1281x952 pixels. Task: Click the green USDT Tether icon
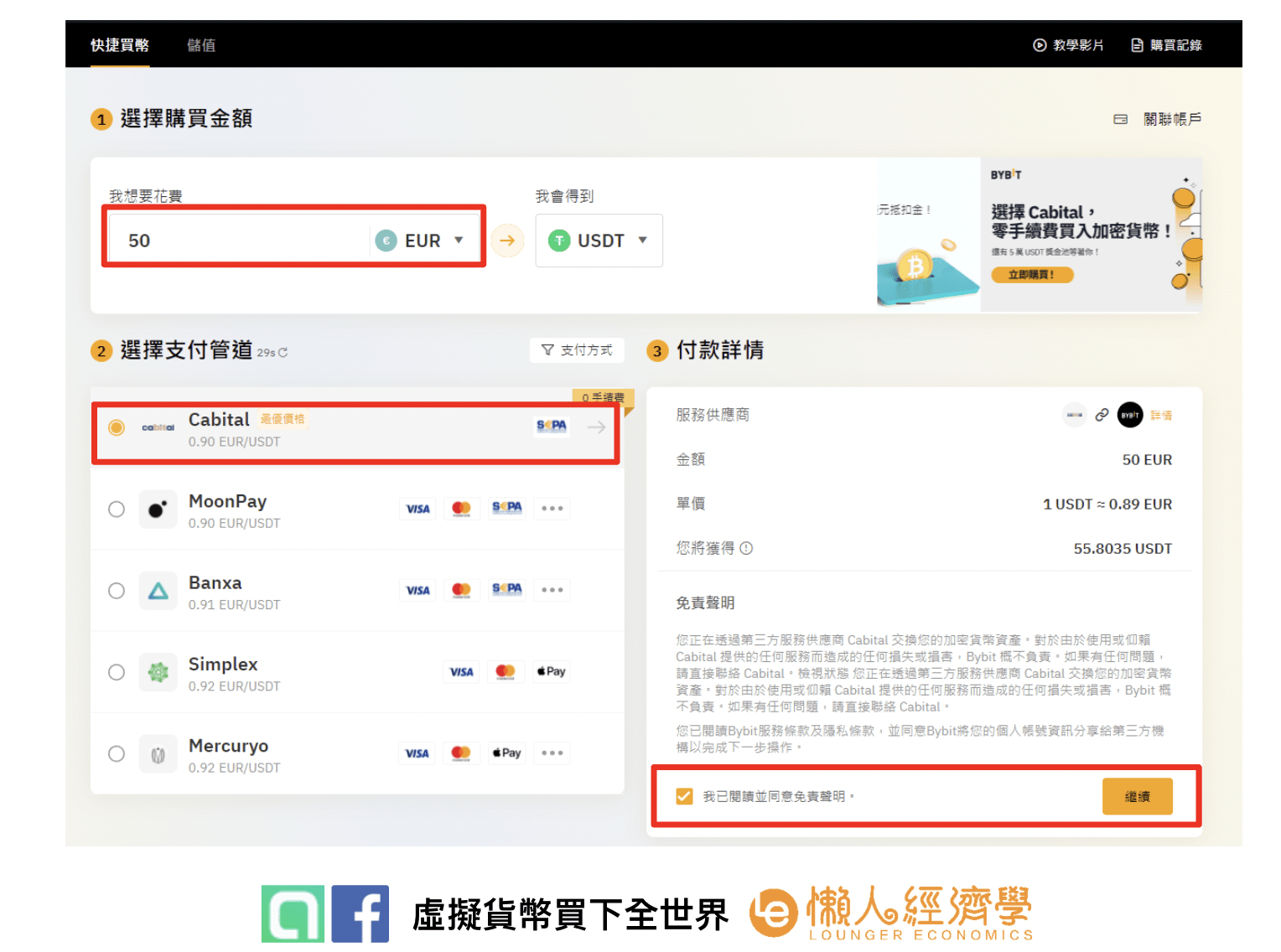click(x=559, y=241)
